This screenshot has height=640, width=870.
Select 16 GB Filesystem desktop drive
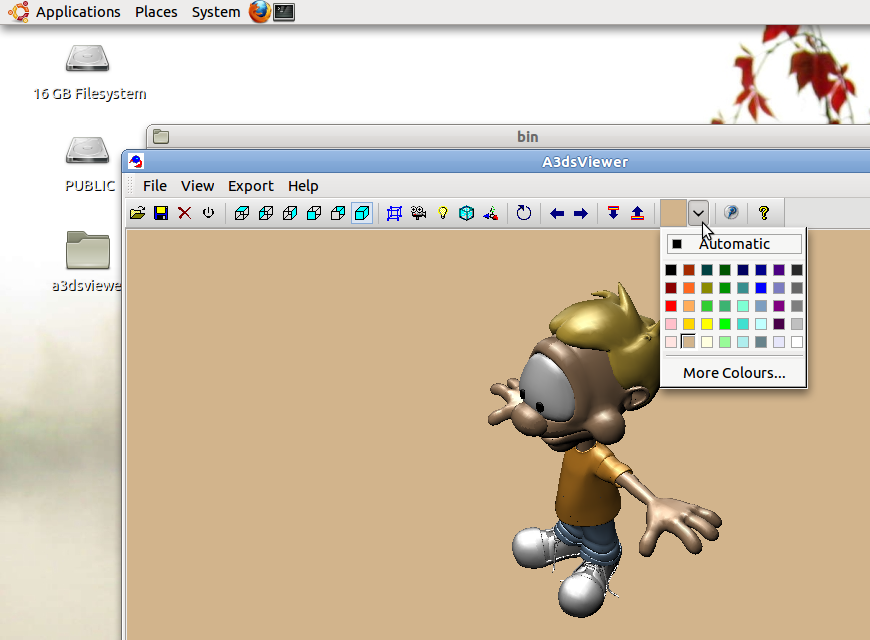coord(88,73)
